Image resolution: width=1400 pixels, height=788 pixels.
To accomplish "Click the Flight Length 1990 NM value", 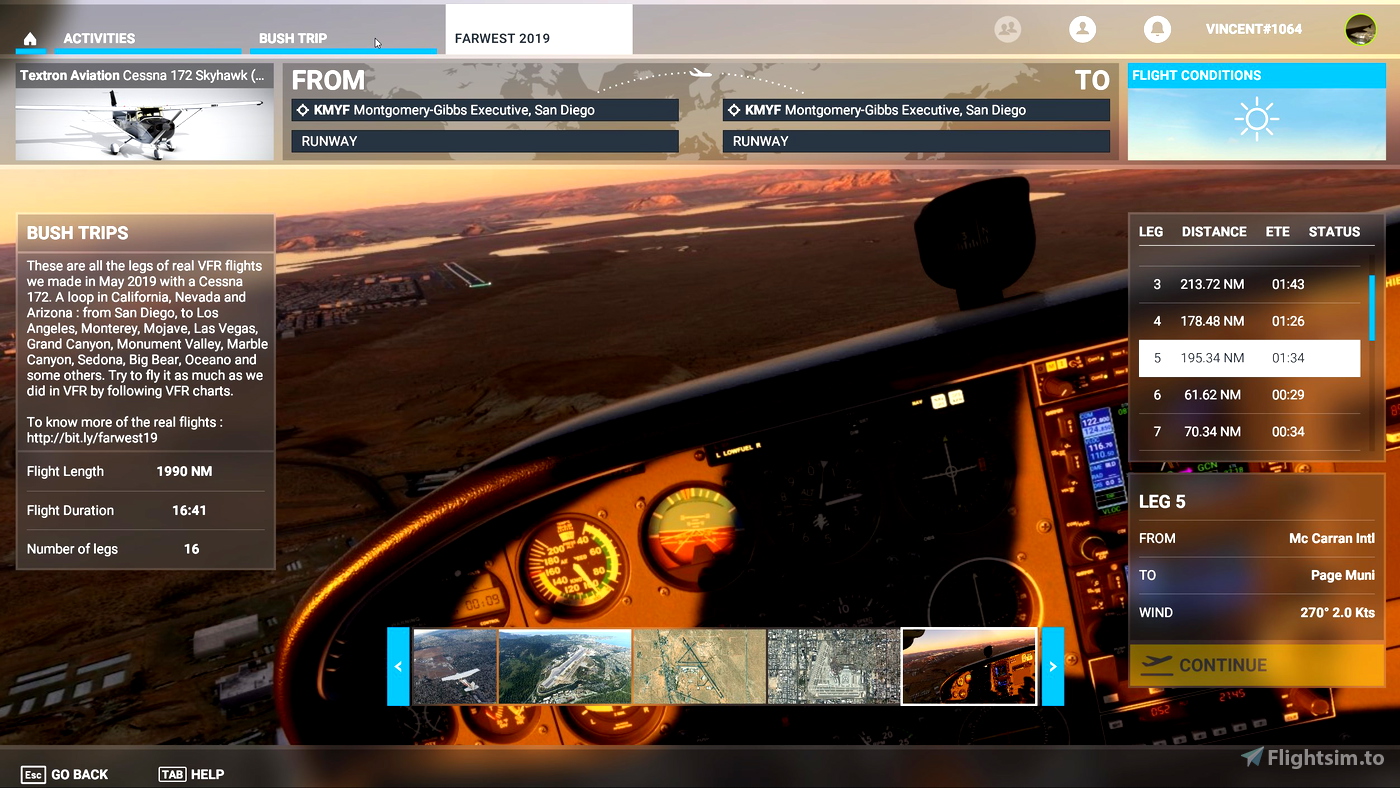I will pos(184,471).
